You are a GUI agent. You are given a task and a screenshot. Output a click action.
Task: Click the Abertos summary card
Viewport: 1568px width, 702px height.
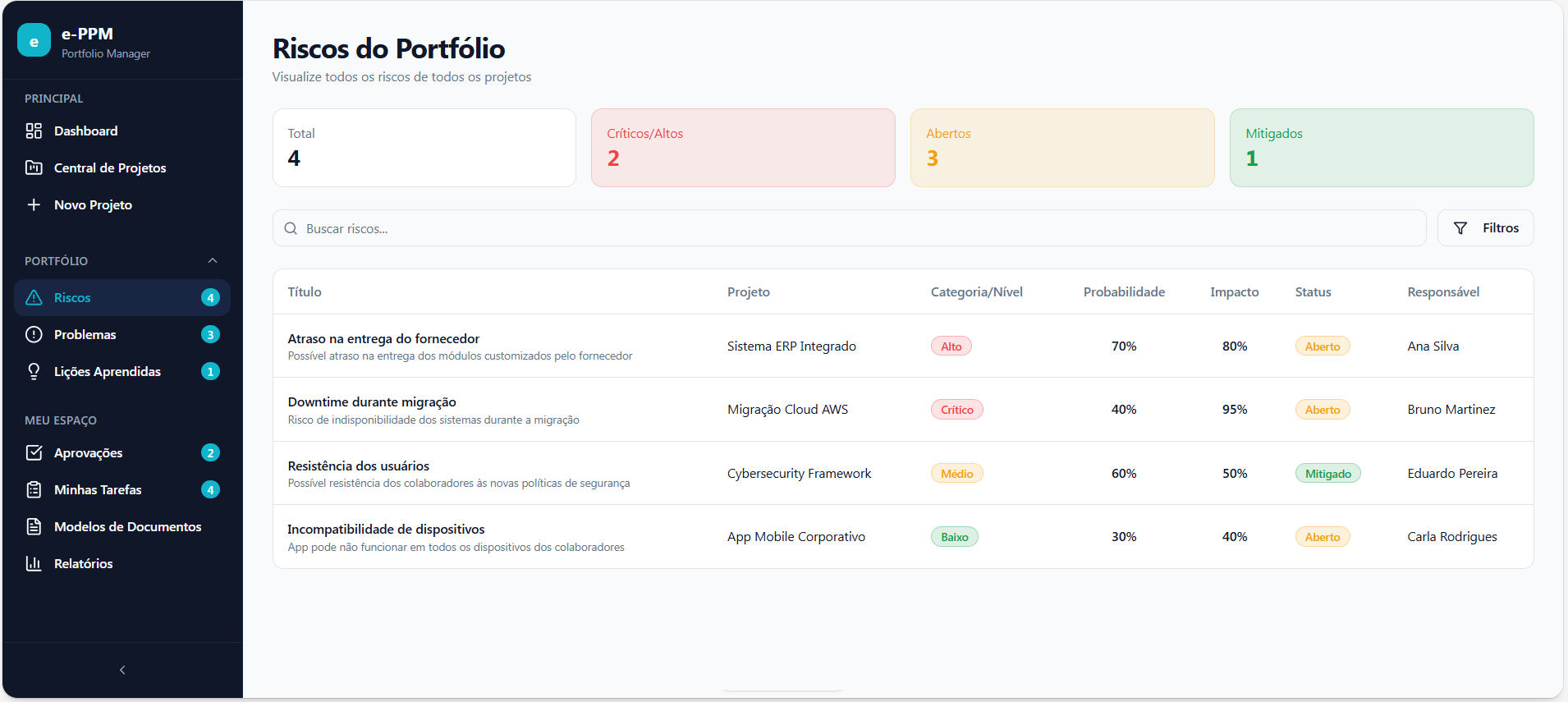[1062, 148]
